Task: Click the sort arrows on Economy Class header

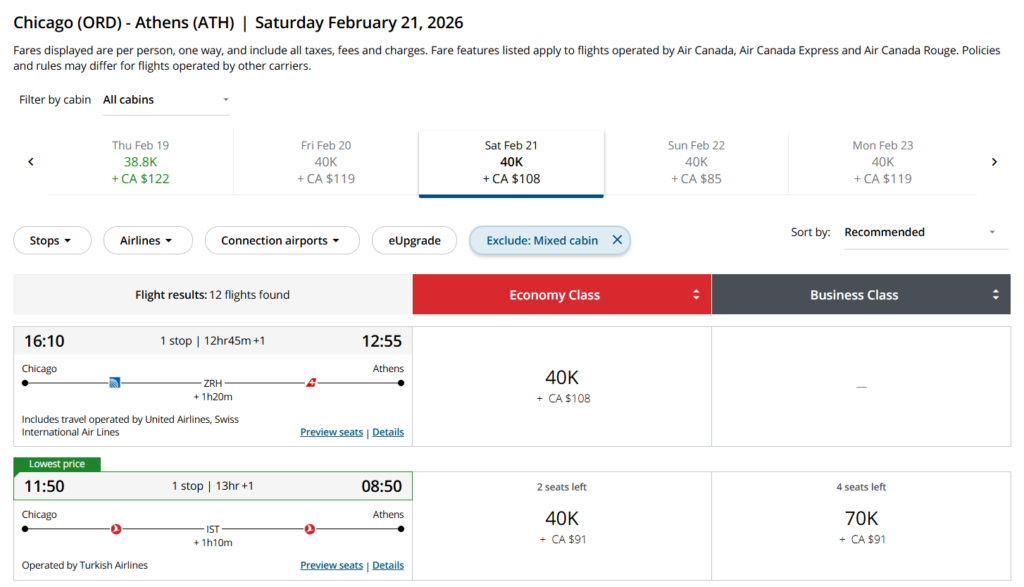Action: pyautogui.click(x=697, y=294)
